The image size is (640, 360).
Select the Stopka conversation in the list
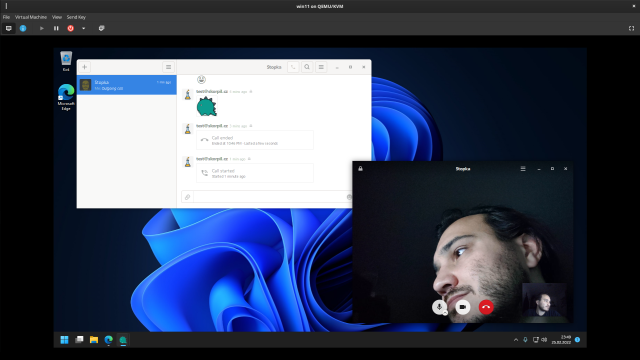[x=127, y=85]
